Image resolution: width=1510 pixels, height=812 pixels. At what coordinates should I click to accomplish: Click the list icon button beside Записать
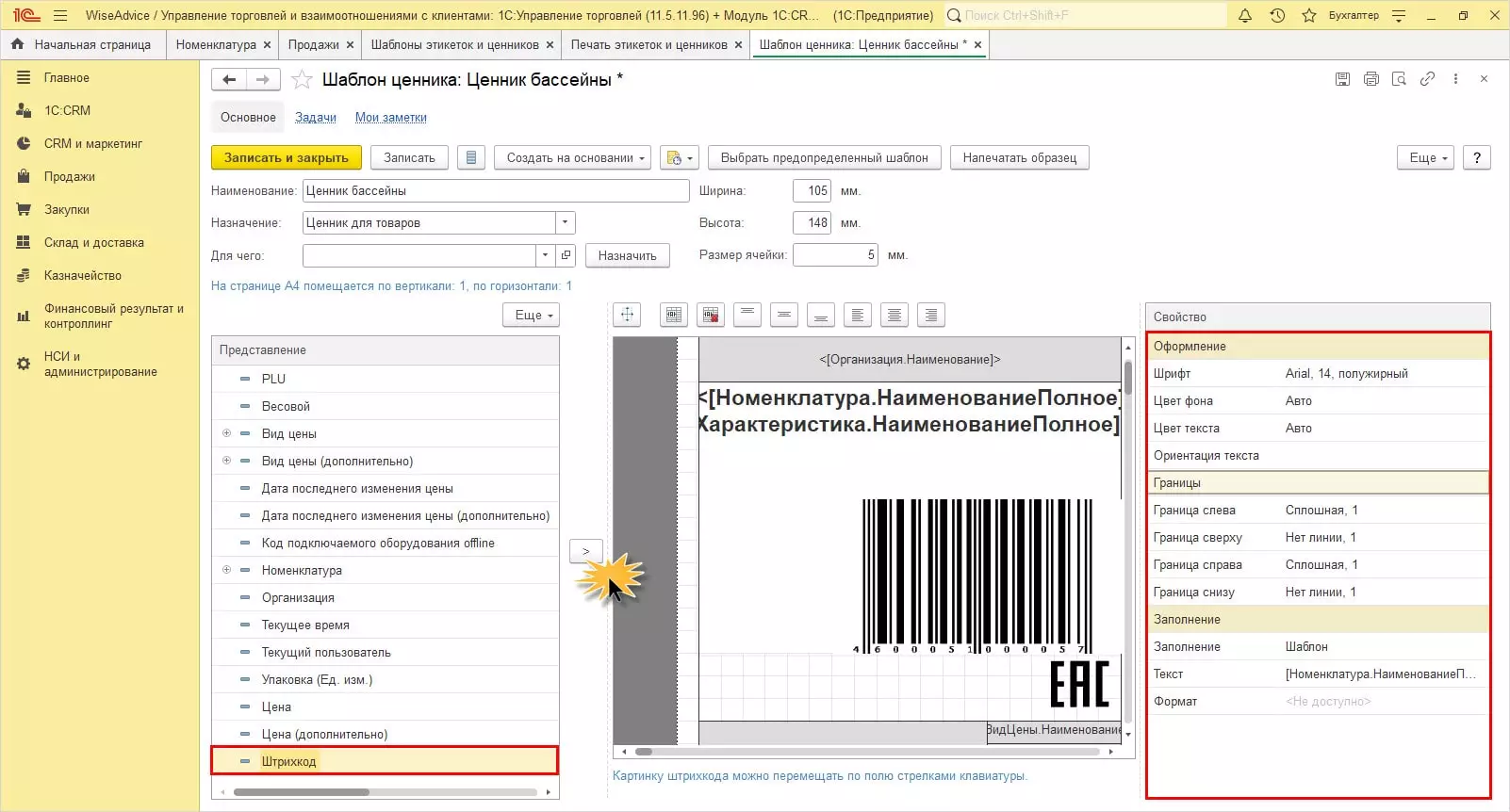pos(471,158)
